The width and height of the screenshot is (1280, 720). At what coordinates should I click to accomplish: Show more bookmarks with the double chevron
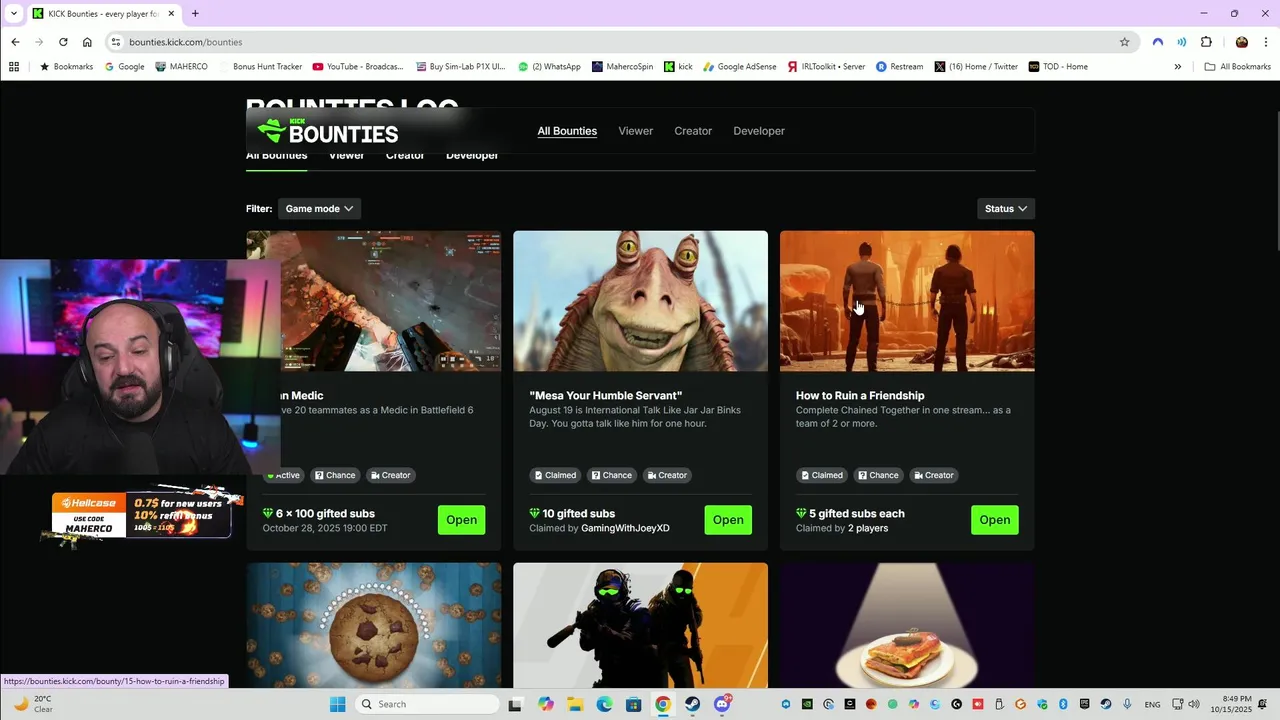[1177, 67]
